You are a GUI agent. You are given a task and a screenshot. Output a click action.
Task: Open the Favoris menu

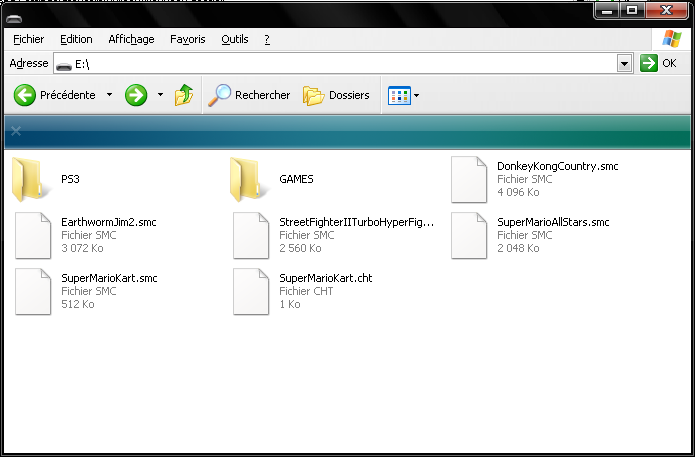click(x=188, y=39)
